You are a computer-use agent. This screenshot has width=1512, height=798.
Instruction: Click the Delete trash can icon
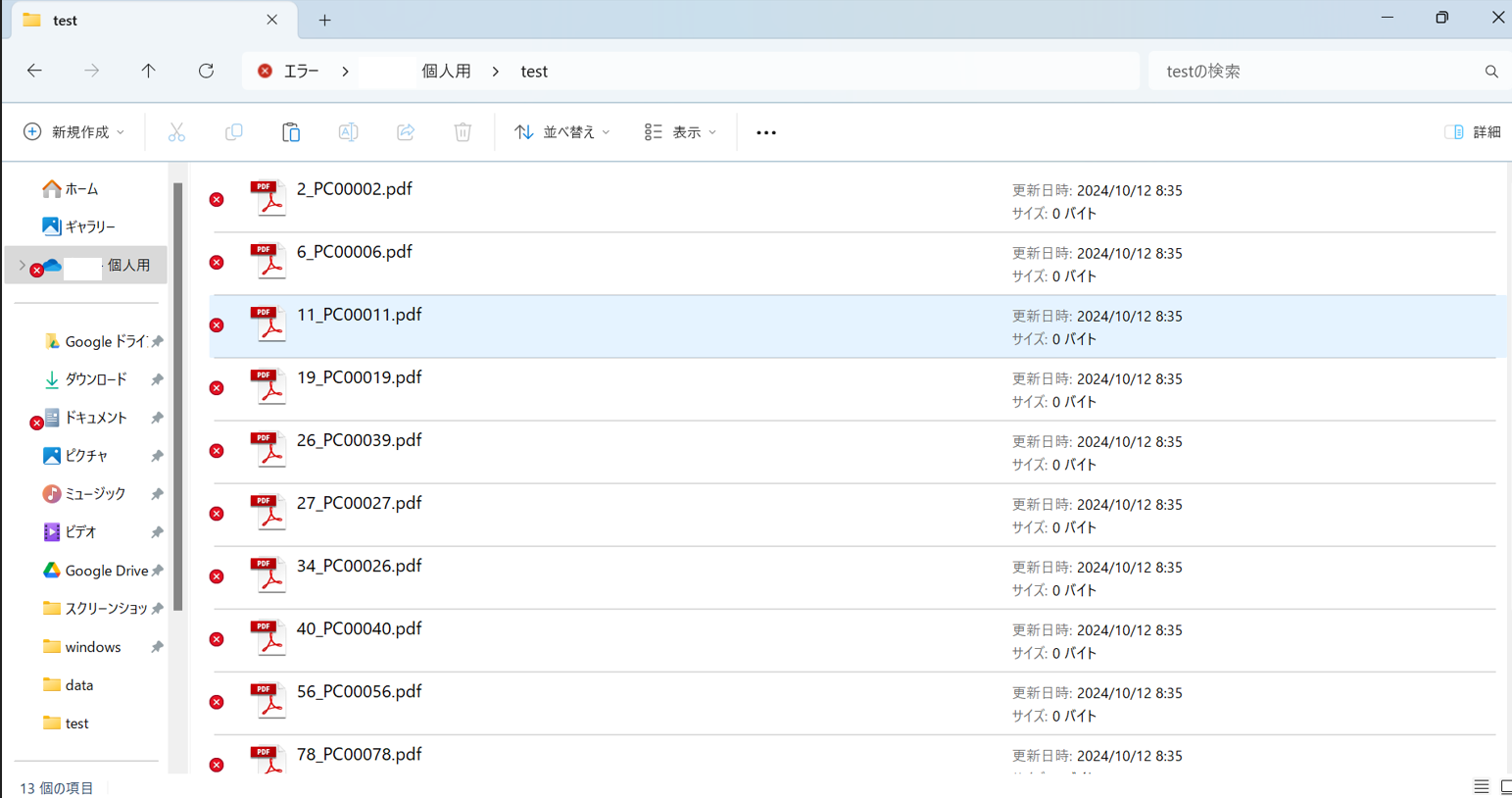pyautogui.click(x=463, y=132)
